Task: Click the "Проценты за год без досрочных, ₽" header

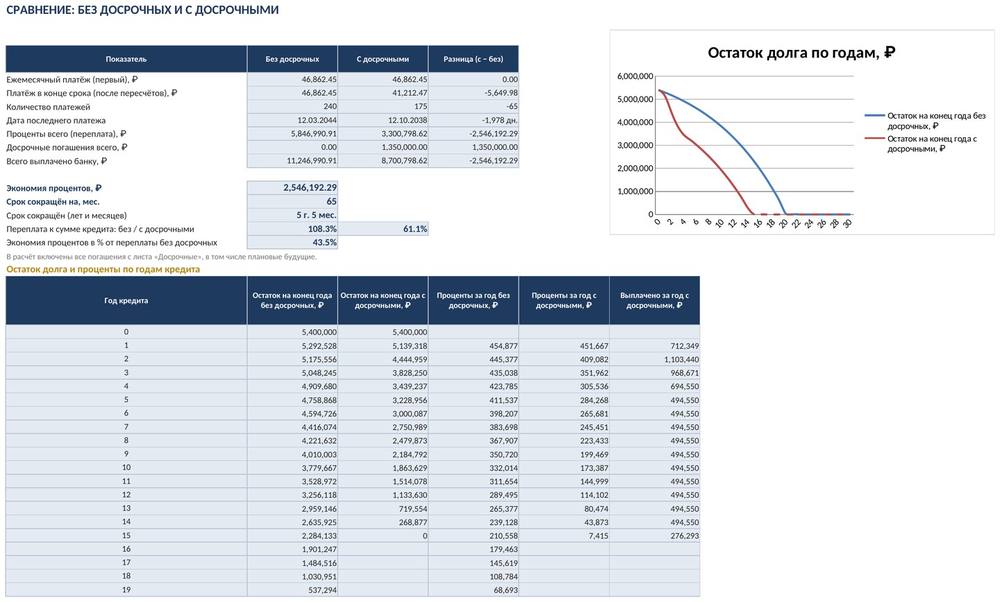Action: [473, 300]
